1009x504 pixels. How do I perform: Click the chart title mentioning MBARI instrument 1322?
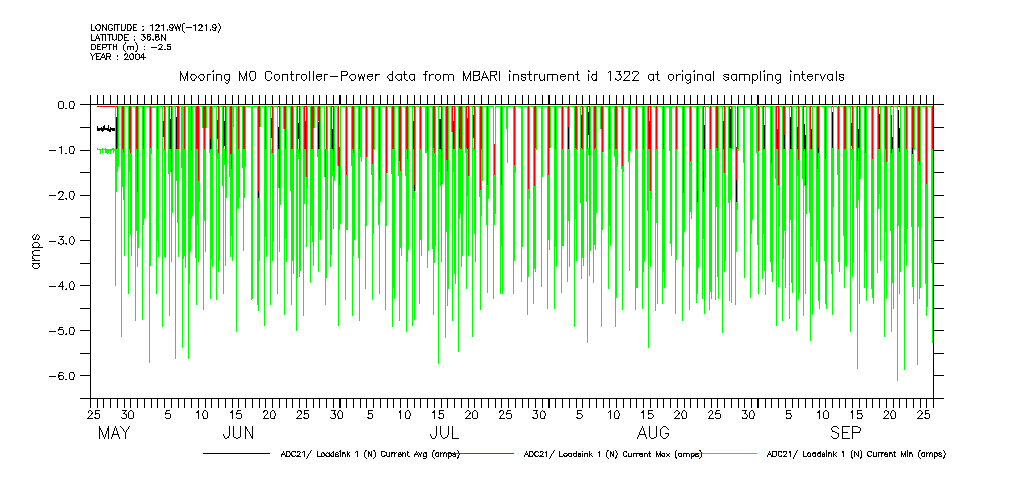(511, 76)
